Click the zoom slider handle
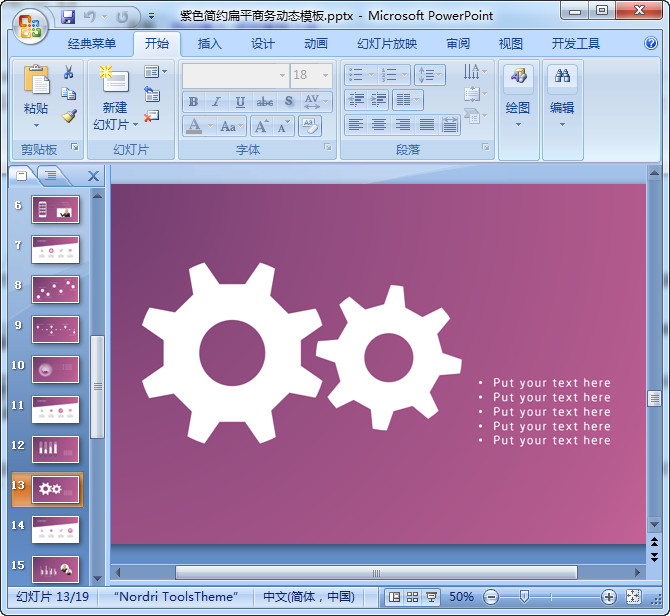 [x=524, y=596]
